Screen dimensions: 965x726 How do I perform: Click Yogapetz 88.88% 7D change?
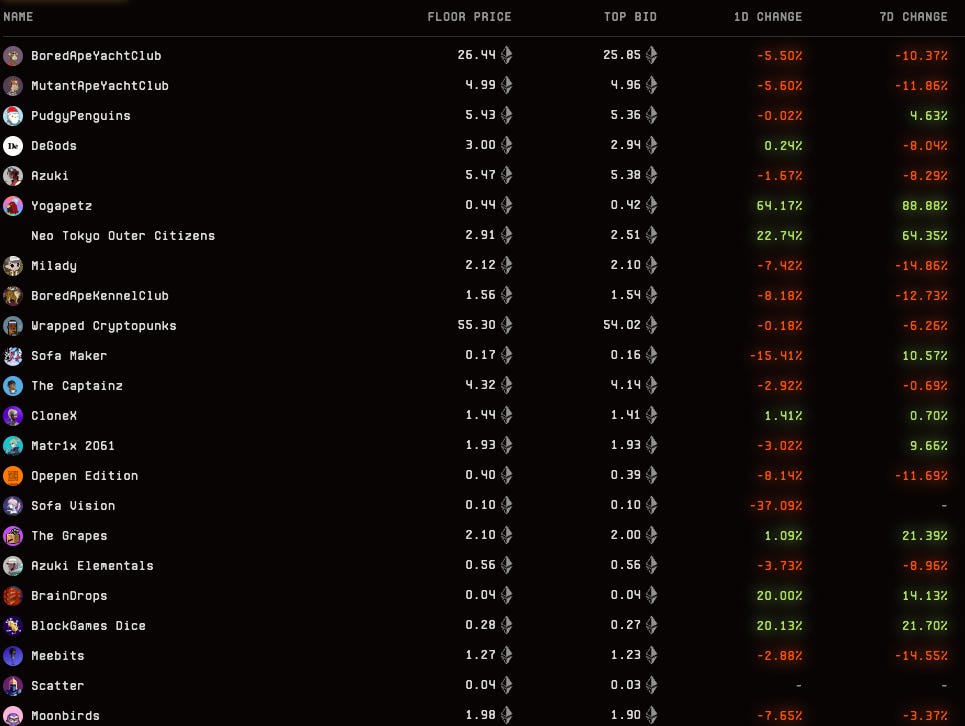coord(924,205)
